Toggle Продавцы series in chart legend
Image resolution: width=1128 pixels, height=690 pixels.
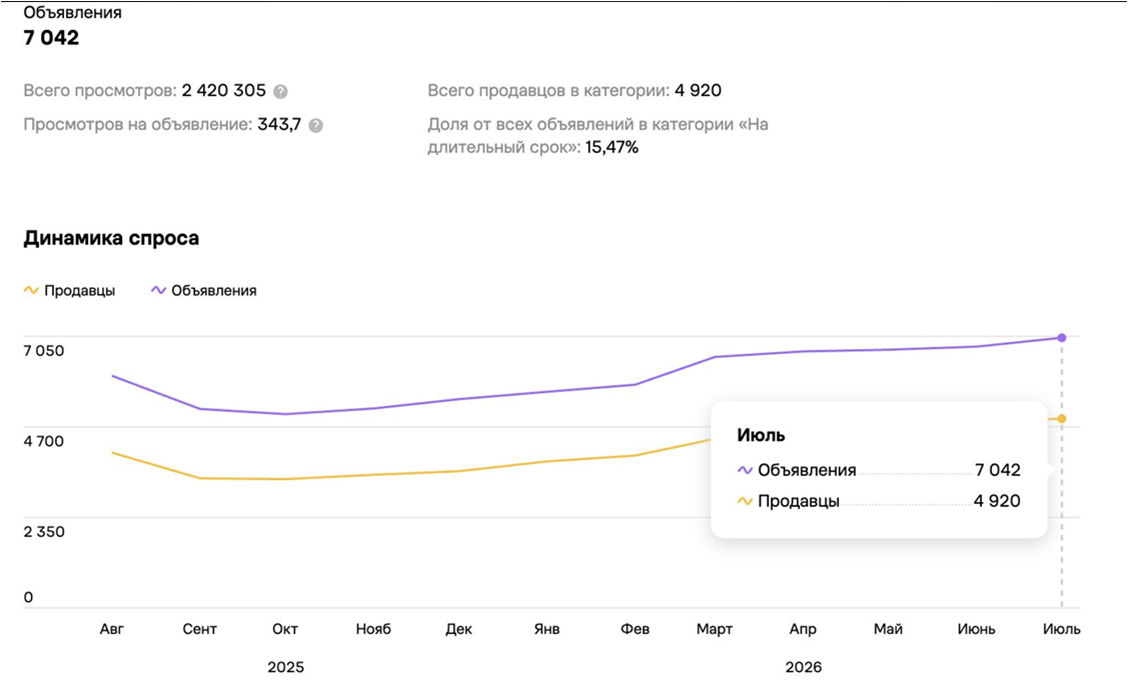[69, 291]
